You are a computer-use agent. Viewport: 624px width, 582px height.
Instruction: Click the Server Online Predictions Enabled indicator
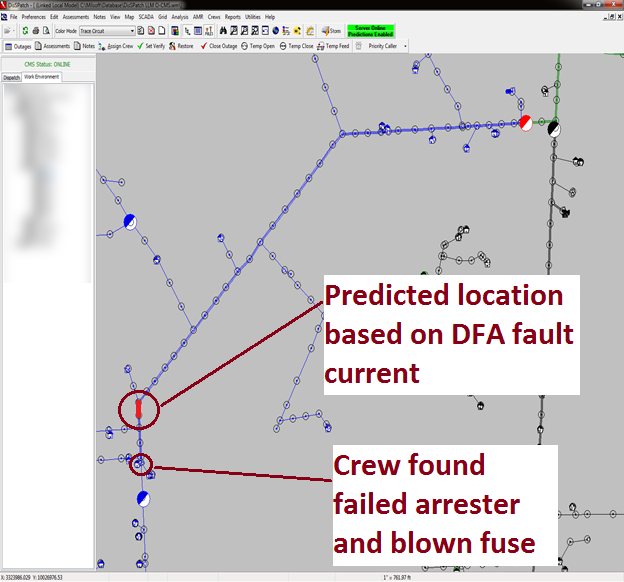[370, 31]
